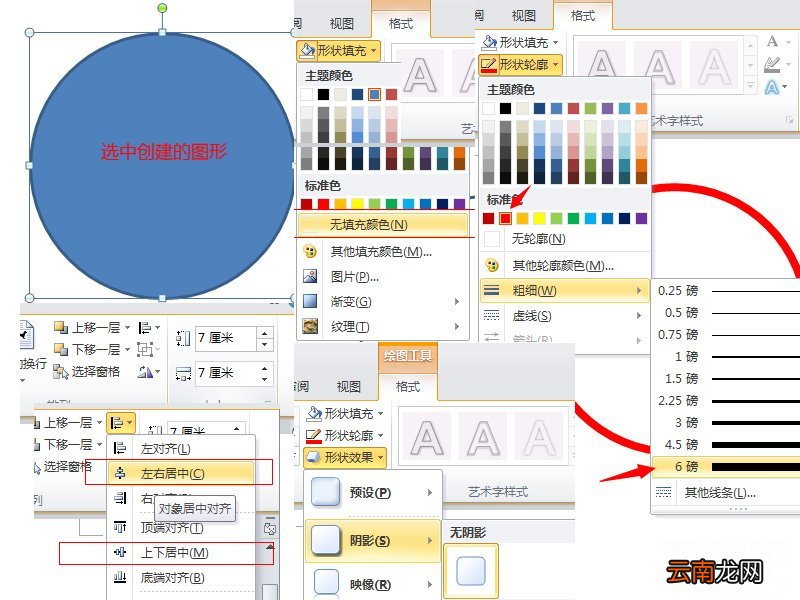Open the 虚线(S) dashes submenu

pos(565,316)
